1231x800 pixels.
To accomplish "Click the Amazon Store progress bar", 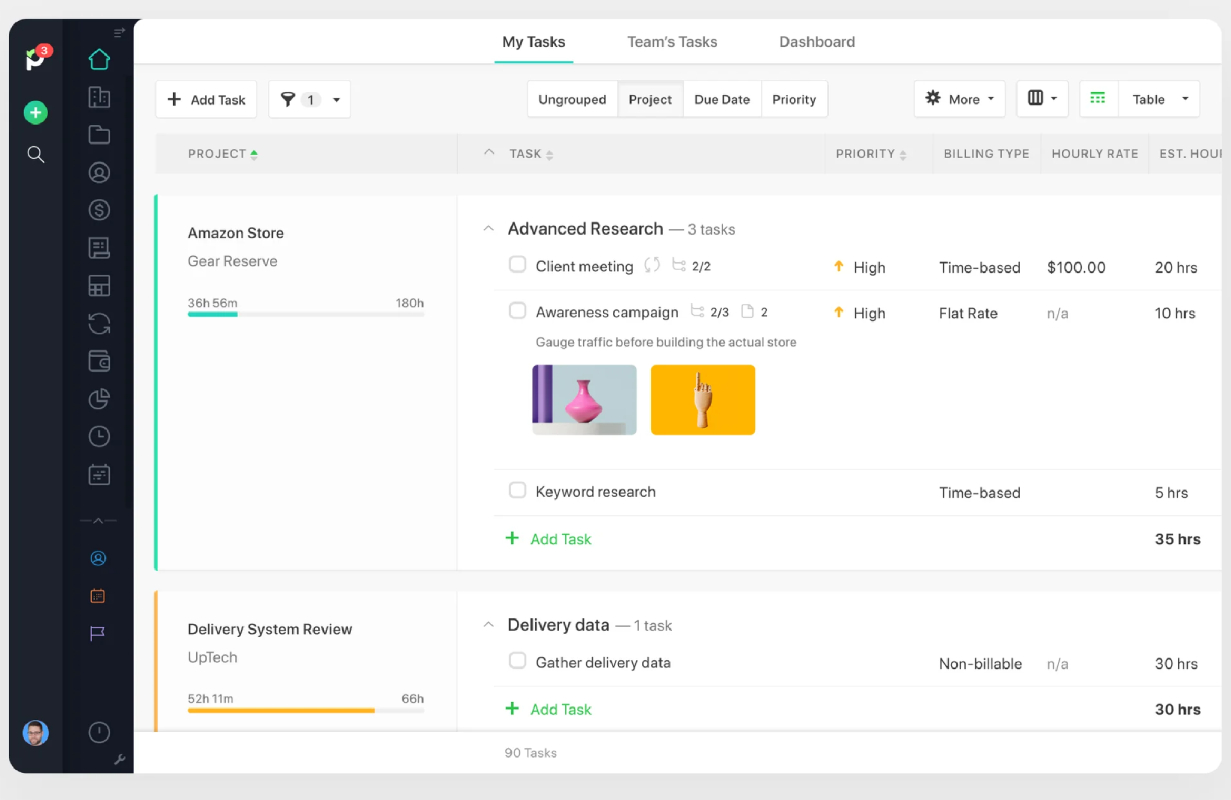I will pyautogui.click(x=306, y=314).
